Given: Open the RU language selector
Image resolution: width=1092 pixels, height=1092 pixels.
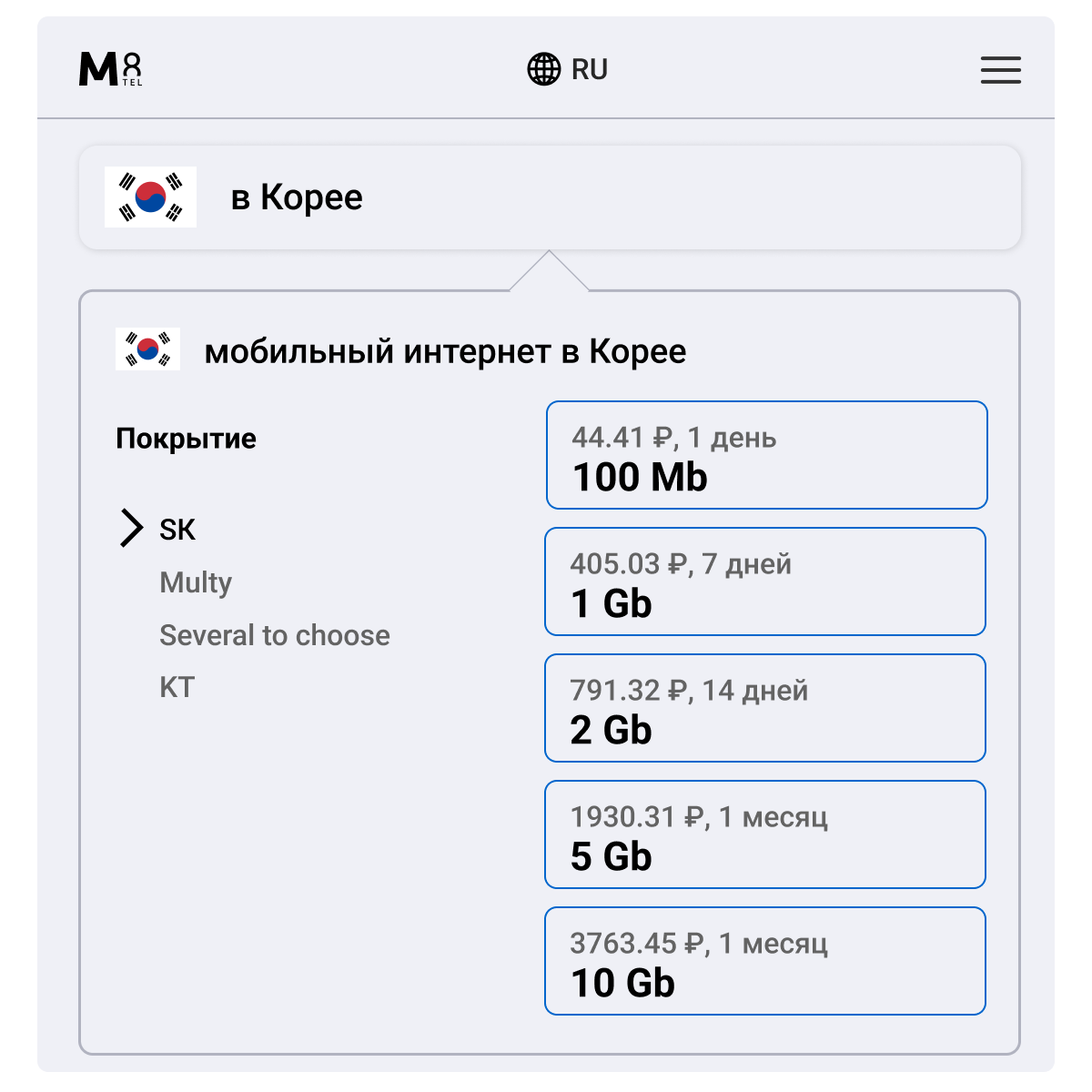Looking at the screenshot, I should 589,69.
